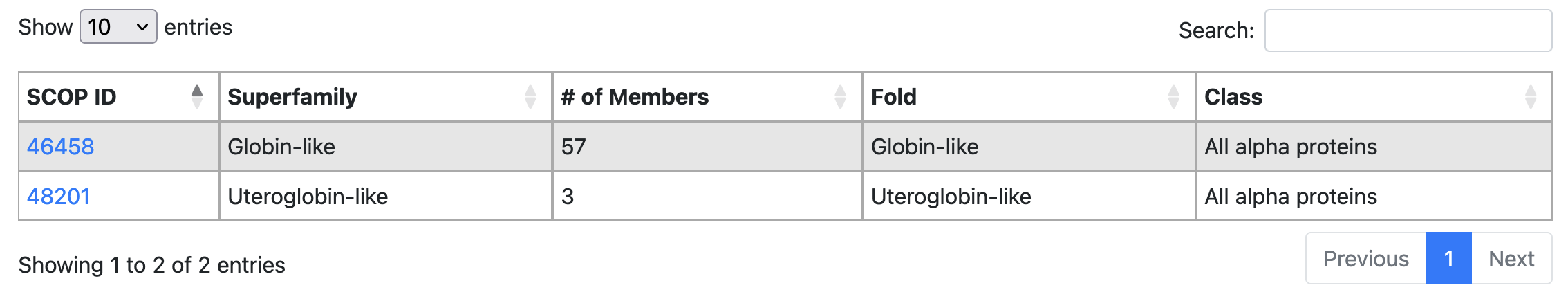The height and width of the screenshot is (299, 1568).
Task: Open SCOP ID 46458 link
Action: tap(60, 147)
